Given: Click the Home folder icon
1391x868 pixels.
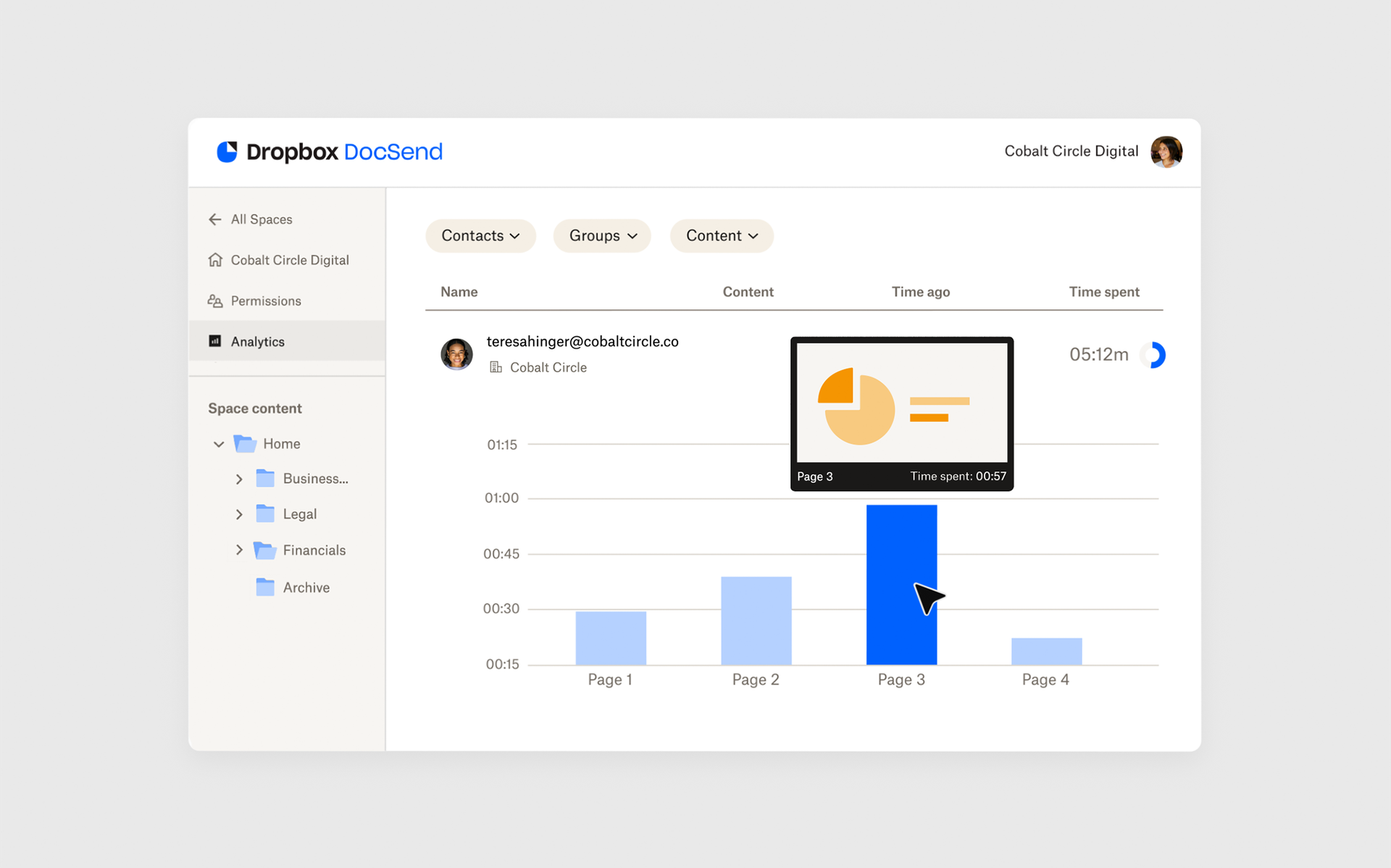Looking at the screenshot, I should (244, 443).
